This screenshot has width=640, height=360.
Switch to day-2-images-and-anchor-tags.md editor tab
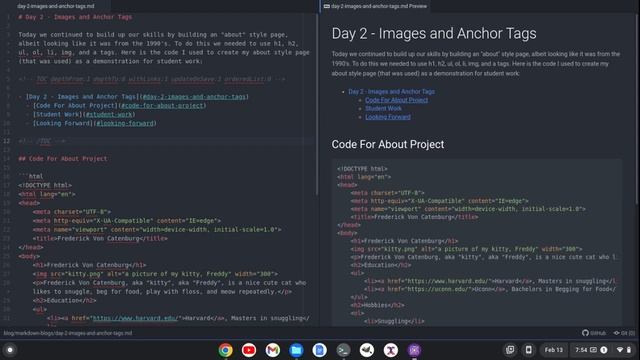[56, 6]
